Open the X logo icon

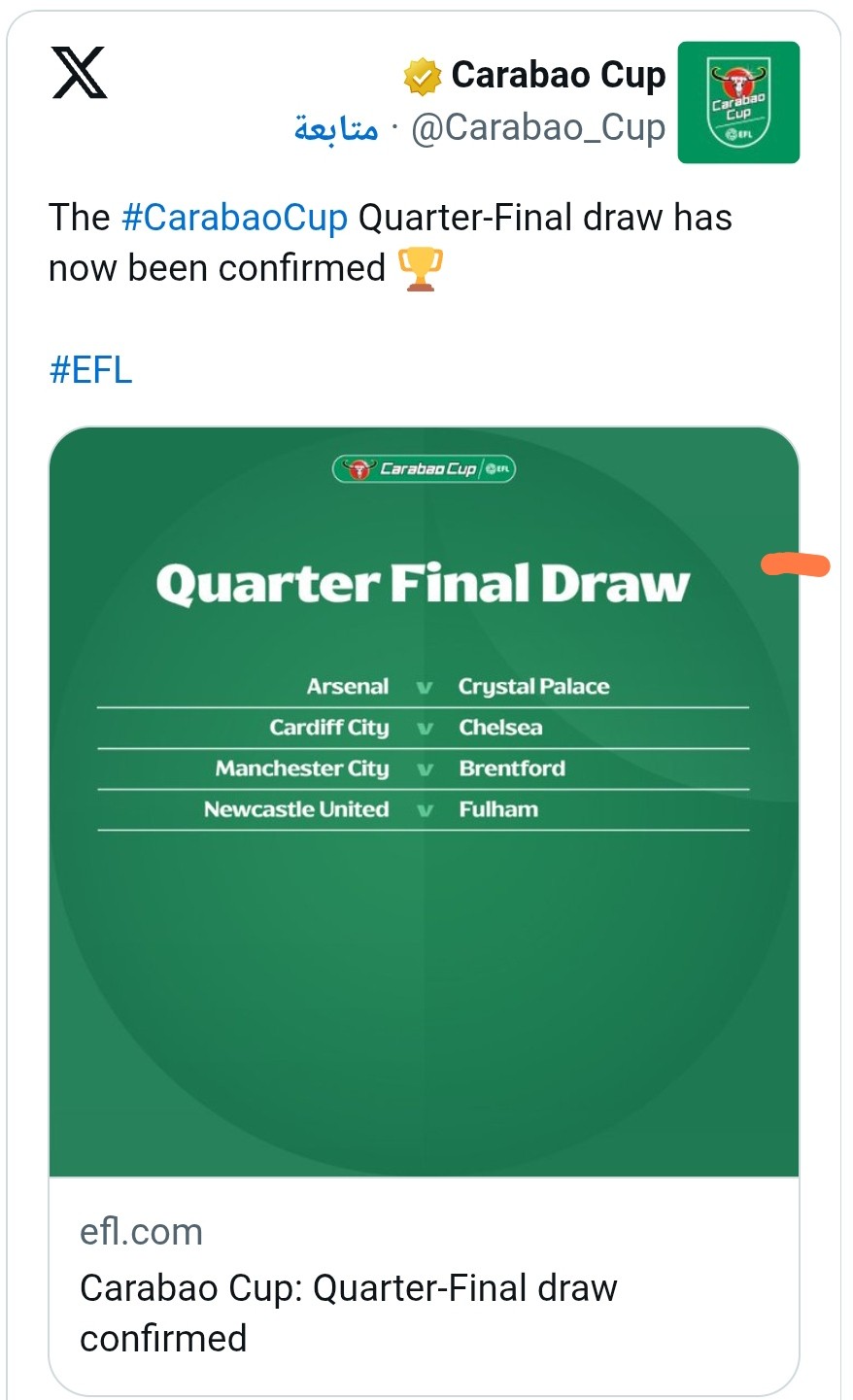pyautogui.click(x=79, y=74)
